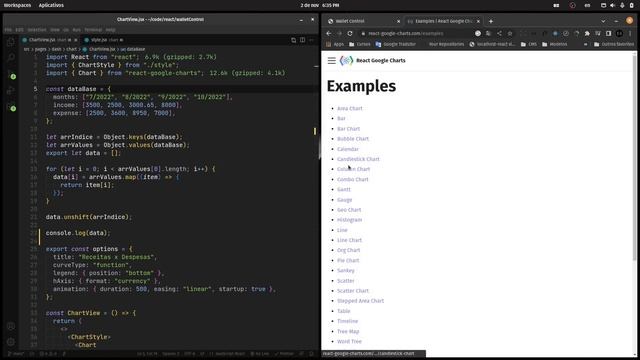The height and width of the screenshot is (360, 640).
Task: Switch to ChartView.jsx editor tab
Action: [x=49, y=40]
